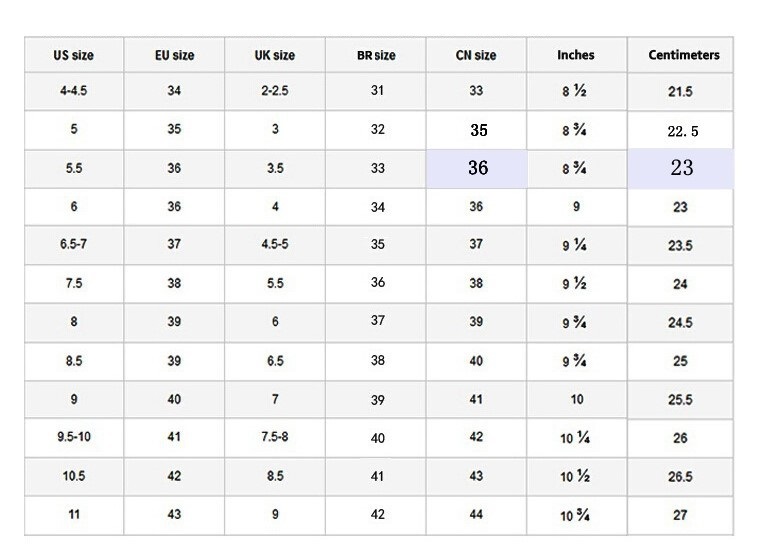763x556 pixels.
Task: Select the UK size header cell
Action: (x=275, y=56)
